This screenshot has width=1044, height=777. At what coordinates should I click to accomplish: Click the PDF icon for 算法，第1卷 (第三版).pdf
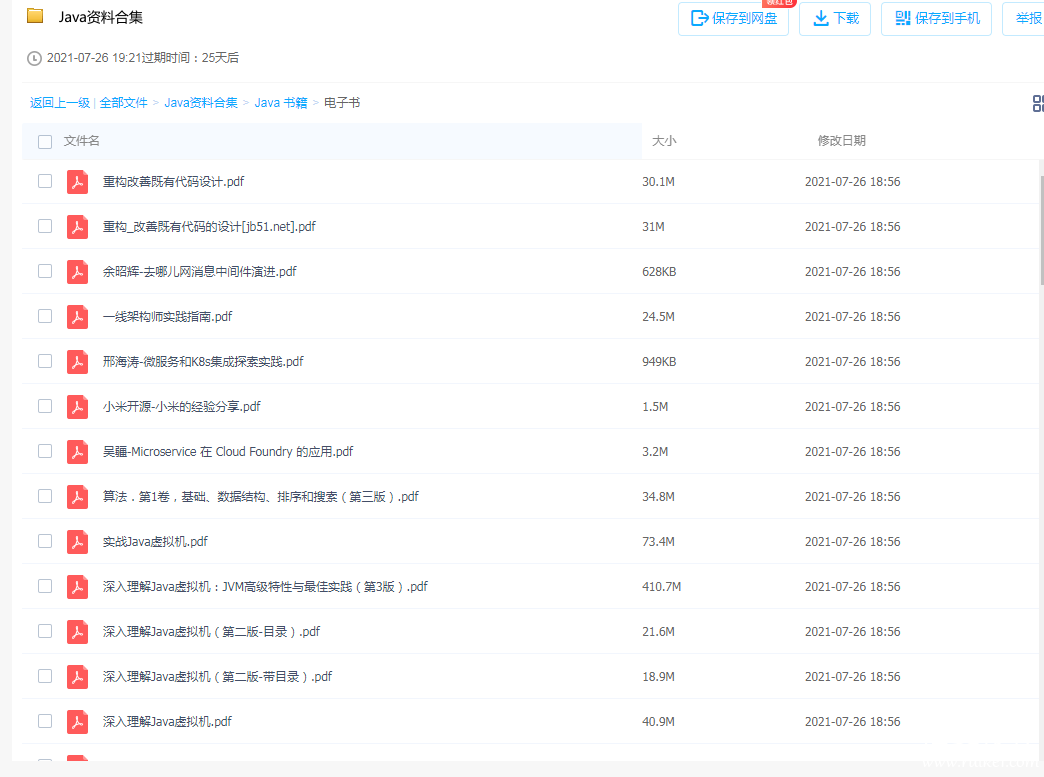(x=77, y=497)
